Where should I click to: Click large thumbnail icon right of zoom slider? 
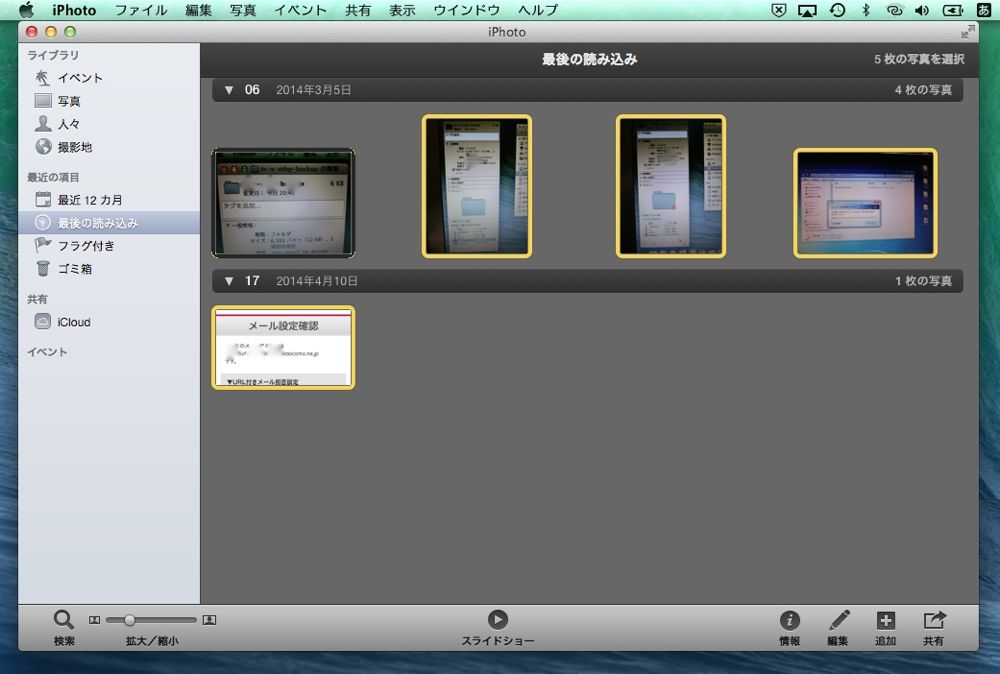209,620
